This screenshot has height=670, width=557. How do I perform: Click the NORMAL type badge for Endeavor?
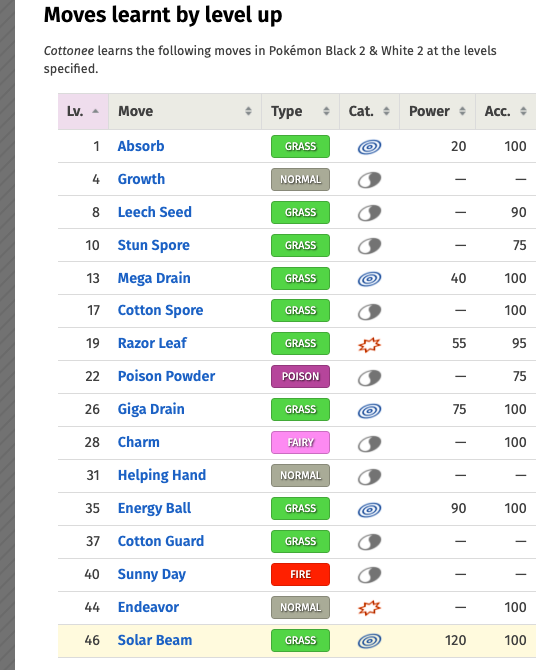click(x=300, y=607)
